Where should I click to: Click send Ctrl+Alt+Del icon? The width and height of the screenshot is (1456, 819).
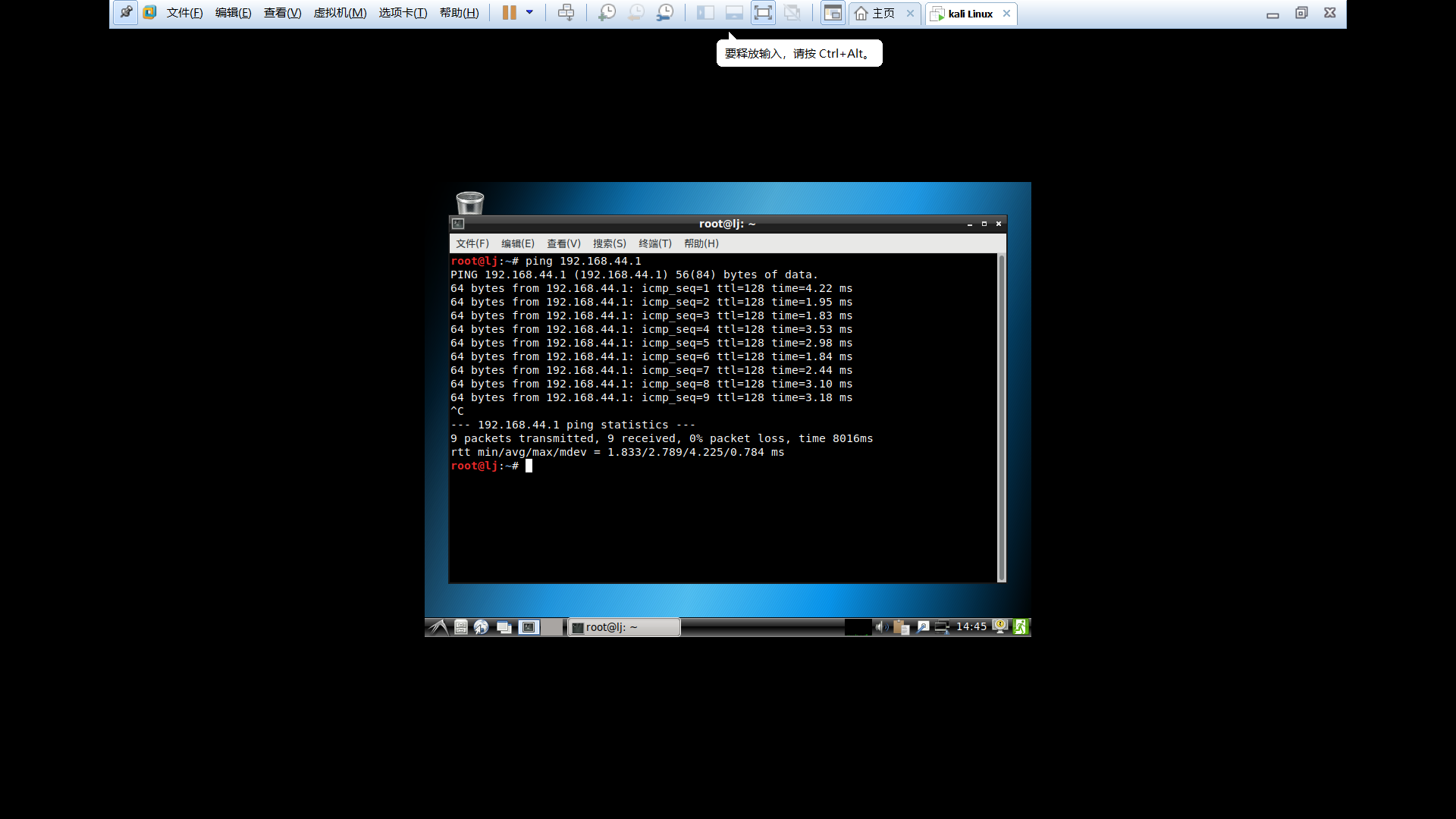point(566,12)
